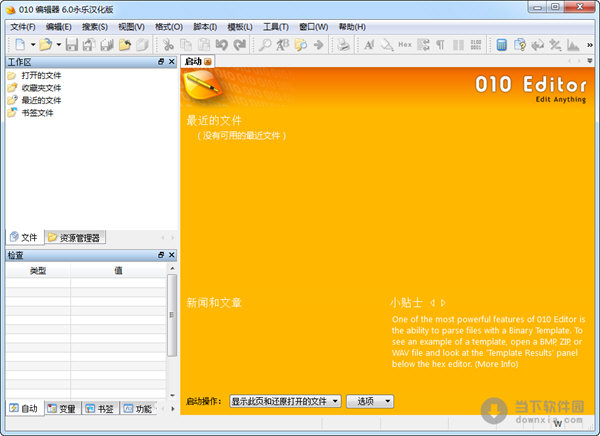Open the 帮助(H) menu
This screenshot has width=600, height=436.
coord(352,27)
